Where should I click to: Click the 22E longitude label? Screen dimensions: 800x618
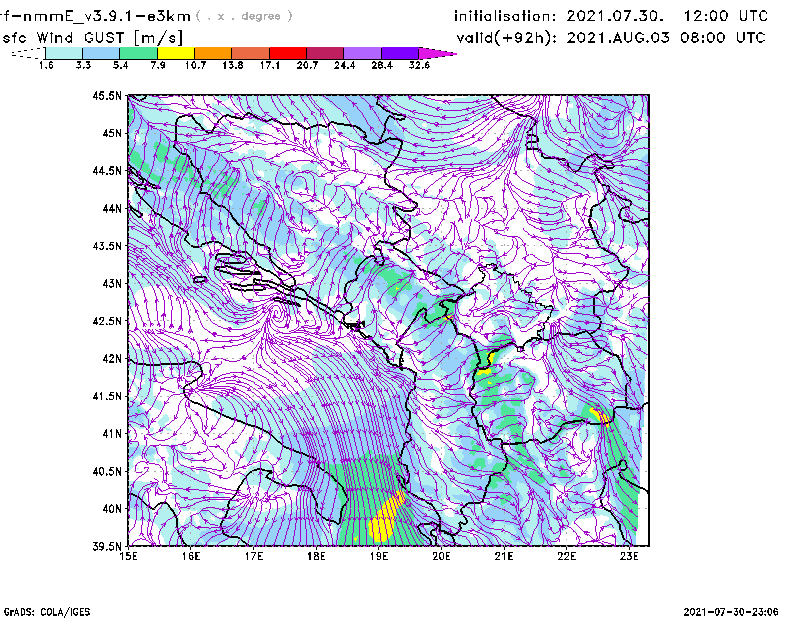pyautogui.click(x=566, y=556)
